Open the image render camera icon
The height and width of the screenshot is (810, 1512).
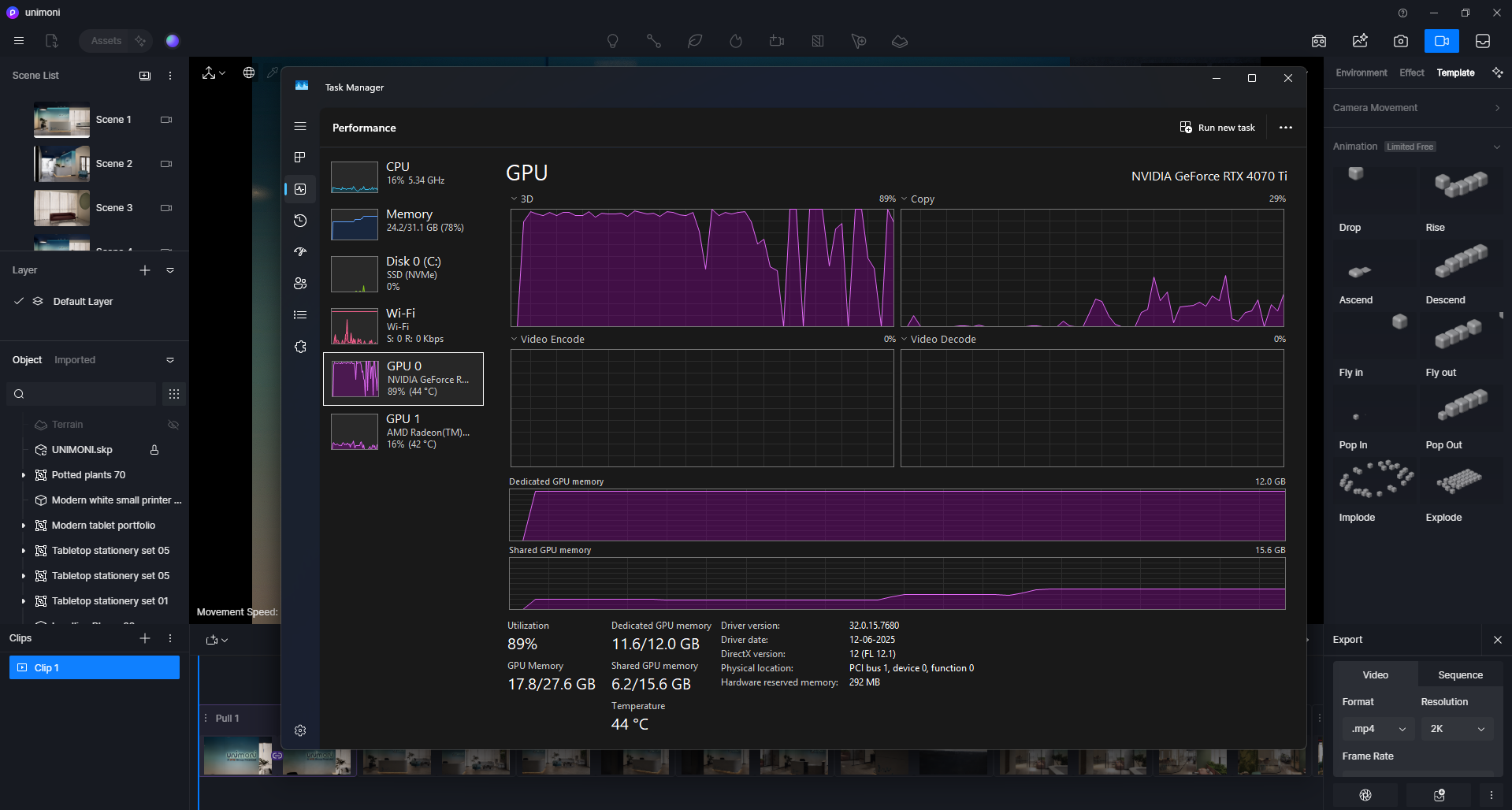1400,41
